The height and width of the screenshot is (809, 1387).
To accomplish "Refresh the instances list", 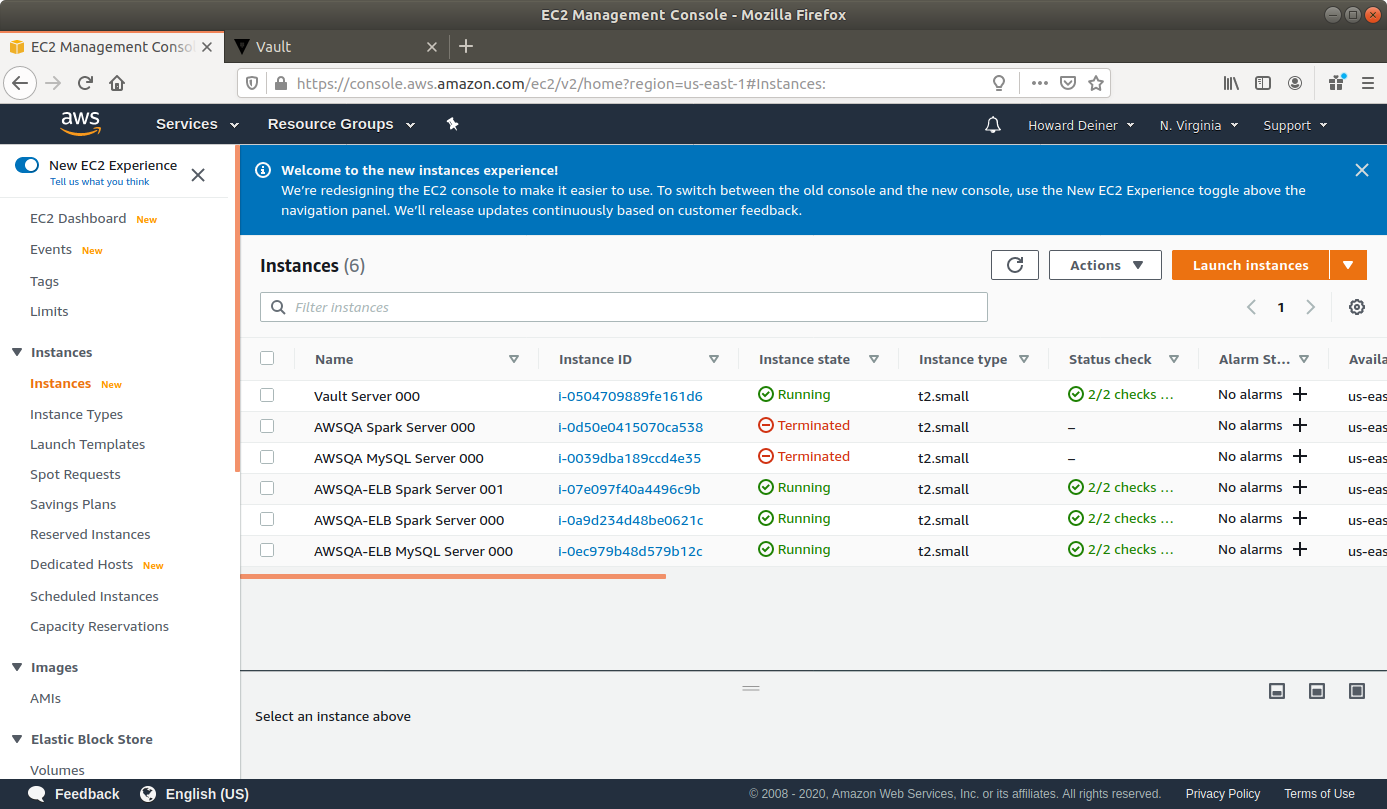I will pos(1015,265).
